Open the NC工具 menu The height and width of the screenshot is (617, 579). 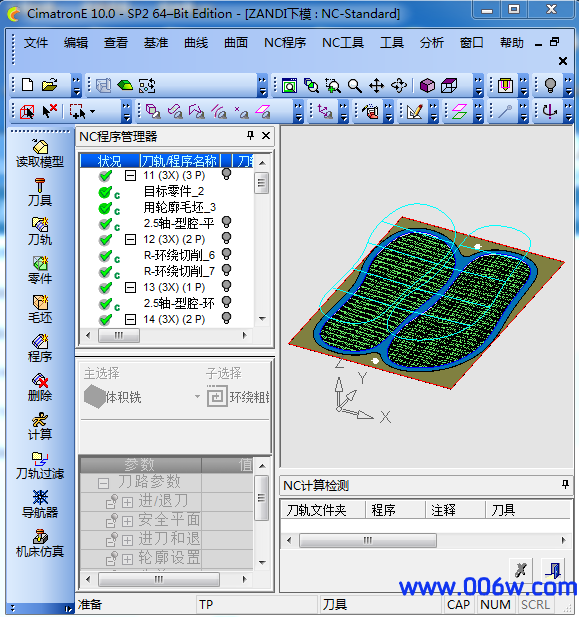(343, 42)
